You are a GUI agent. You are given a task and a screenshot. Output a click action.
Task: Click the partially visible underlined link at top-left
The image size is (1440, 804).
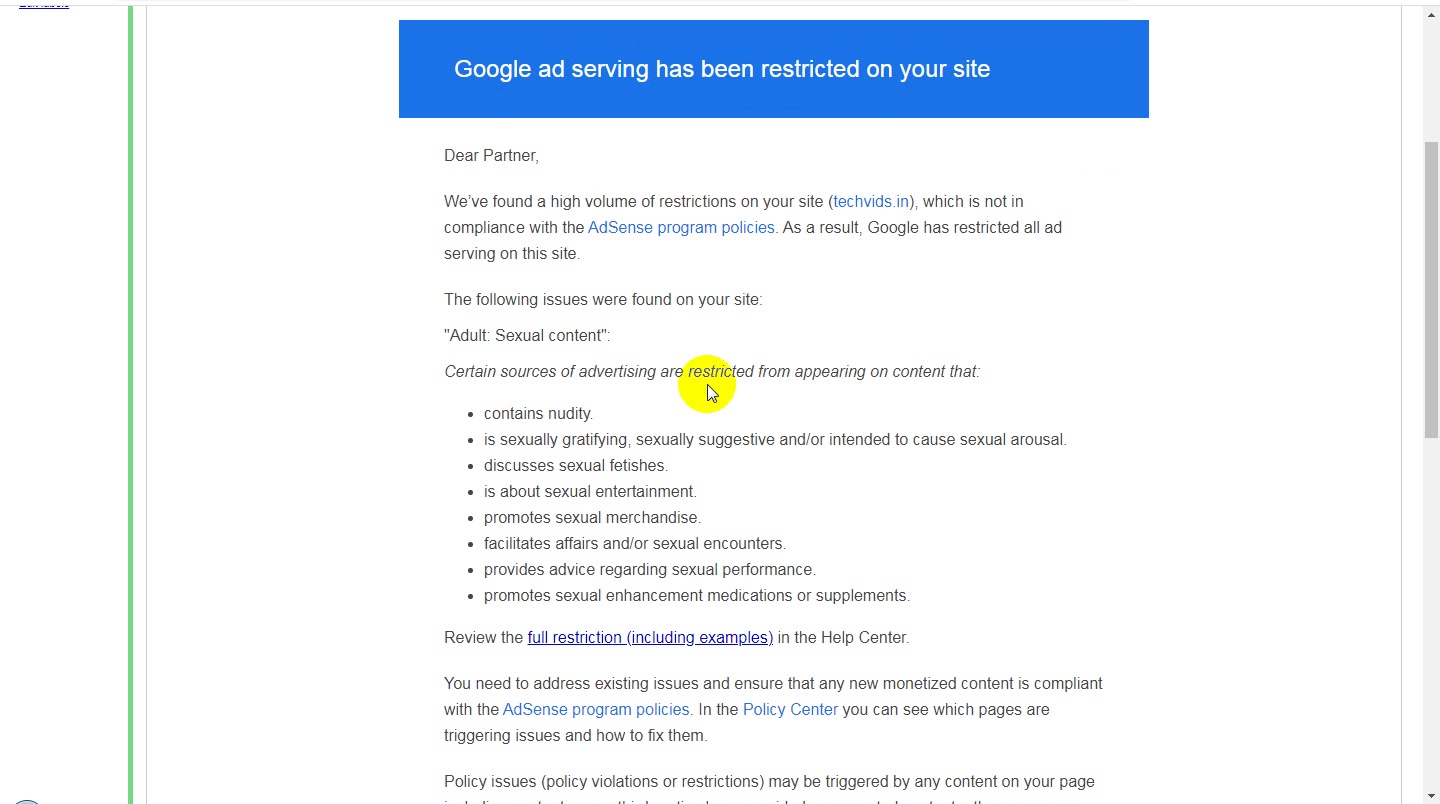[44, 4]
